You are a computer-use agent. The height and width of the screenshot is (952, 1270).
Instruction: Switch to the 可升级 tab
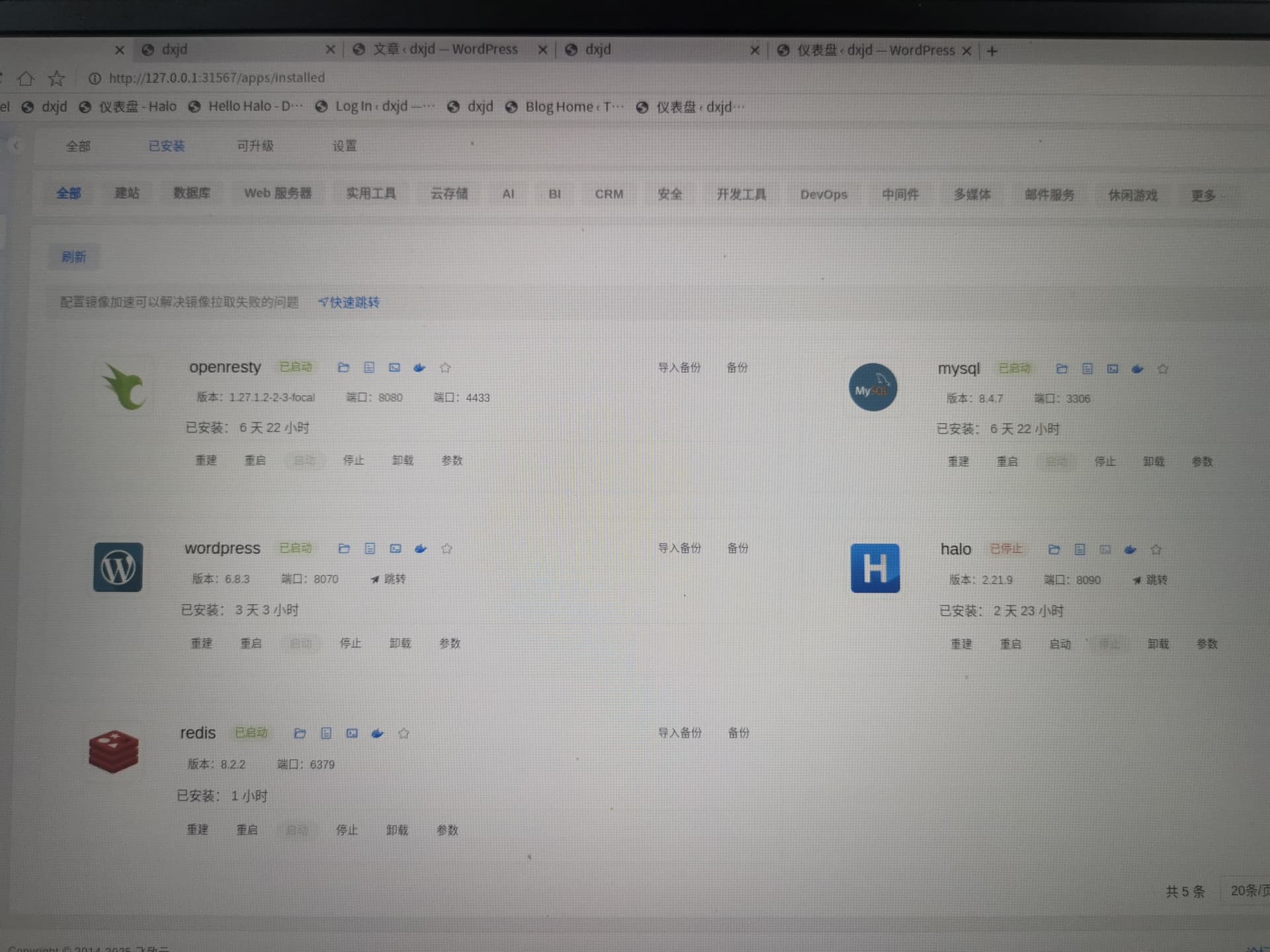(255, 146)
